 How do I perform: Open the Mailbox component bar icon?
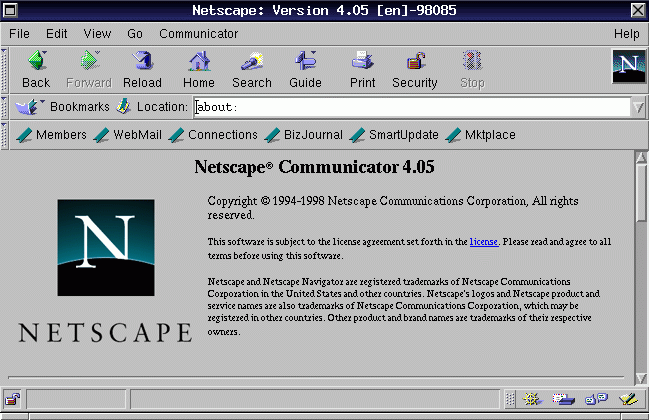click(x=563, y=399)
